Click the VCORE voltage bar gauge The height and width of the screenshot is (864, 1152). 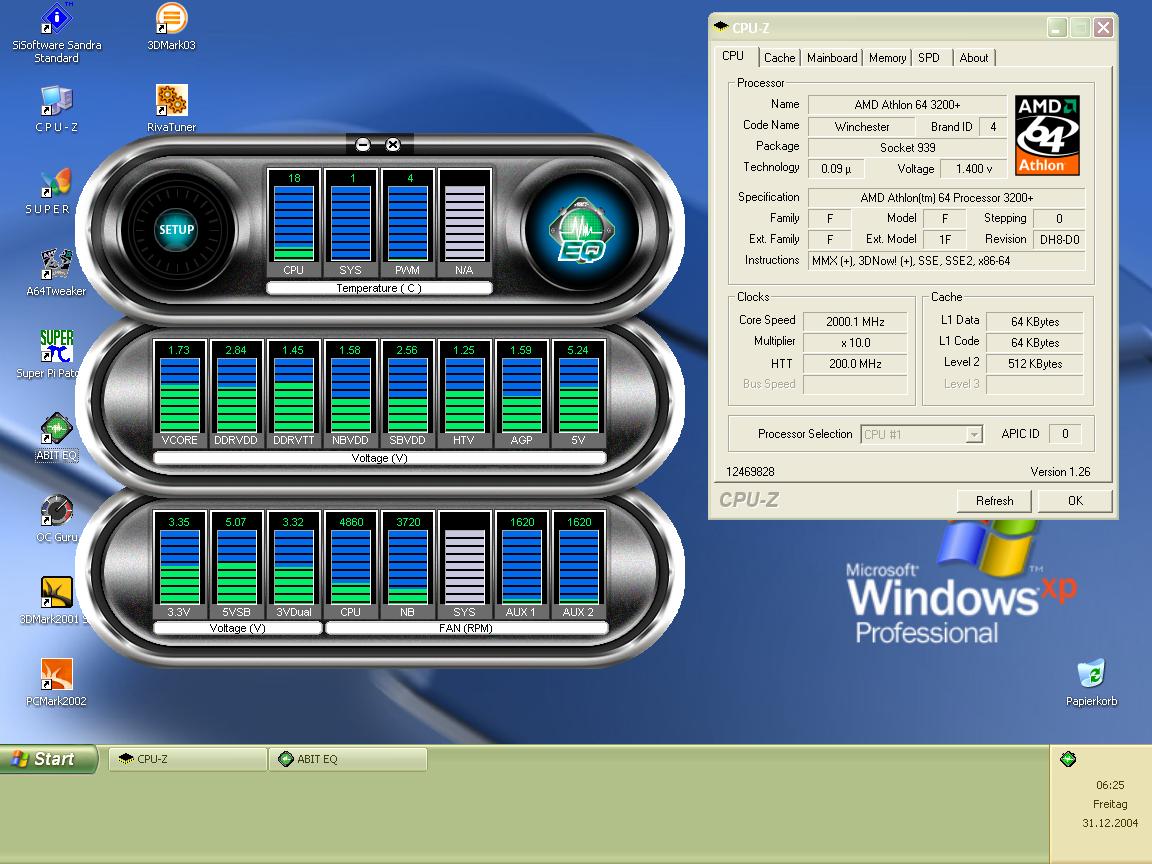180,395
